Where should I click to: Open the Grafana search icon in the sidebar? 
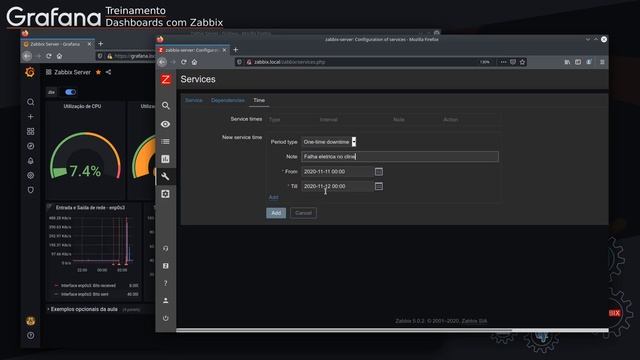point(31,102)
